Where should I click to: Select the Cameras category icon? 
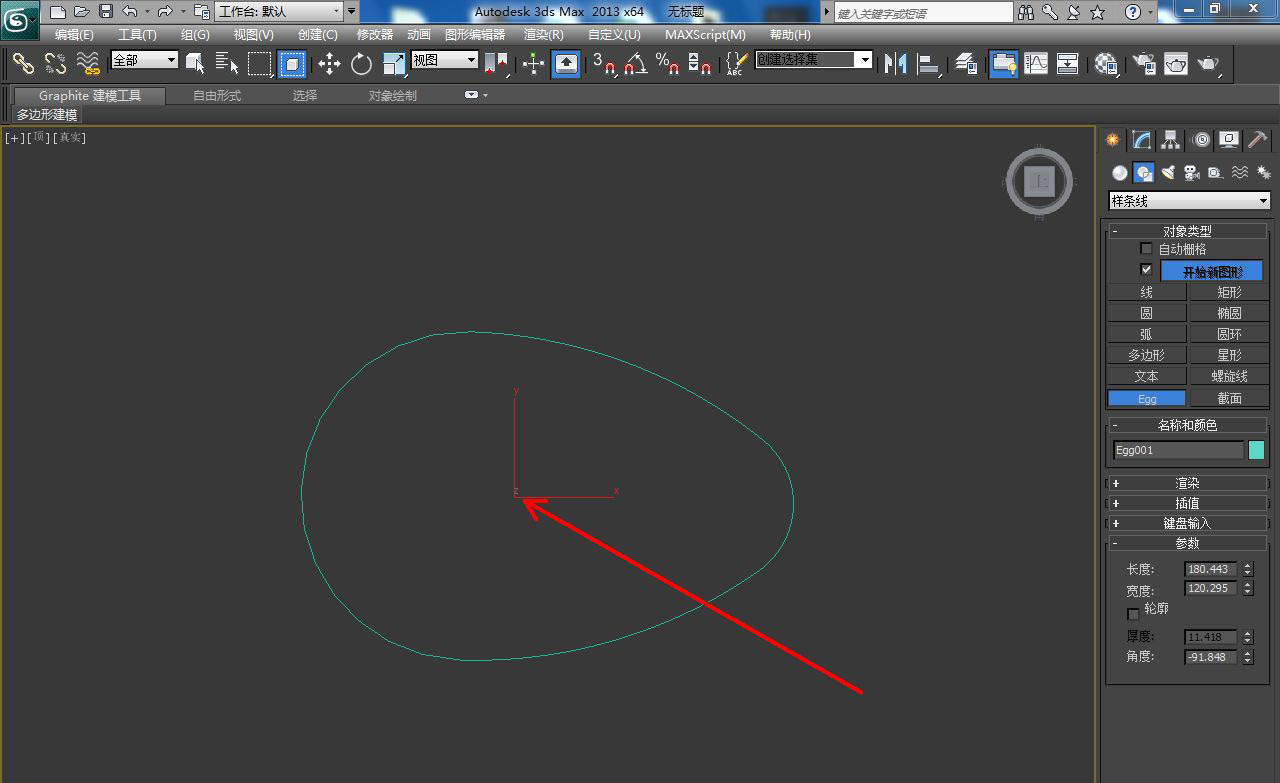[1191, 173]
